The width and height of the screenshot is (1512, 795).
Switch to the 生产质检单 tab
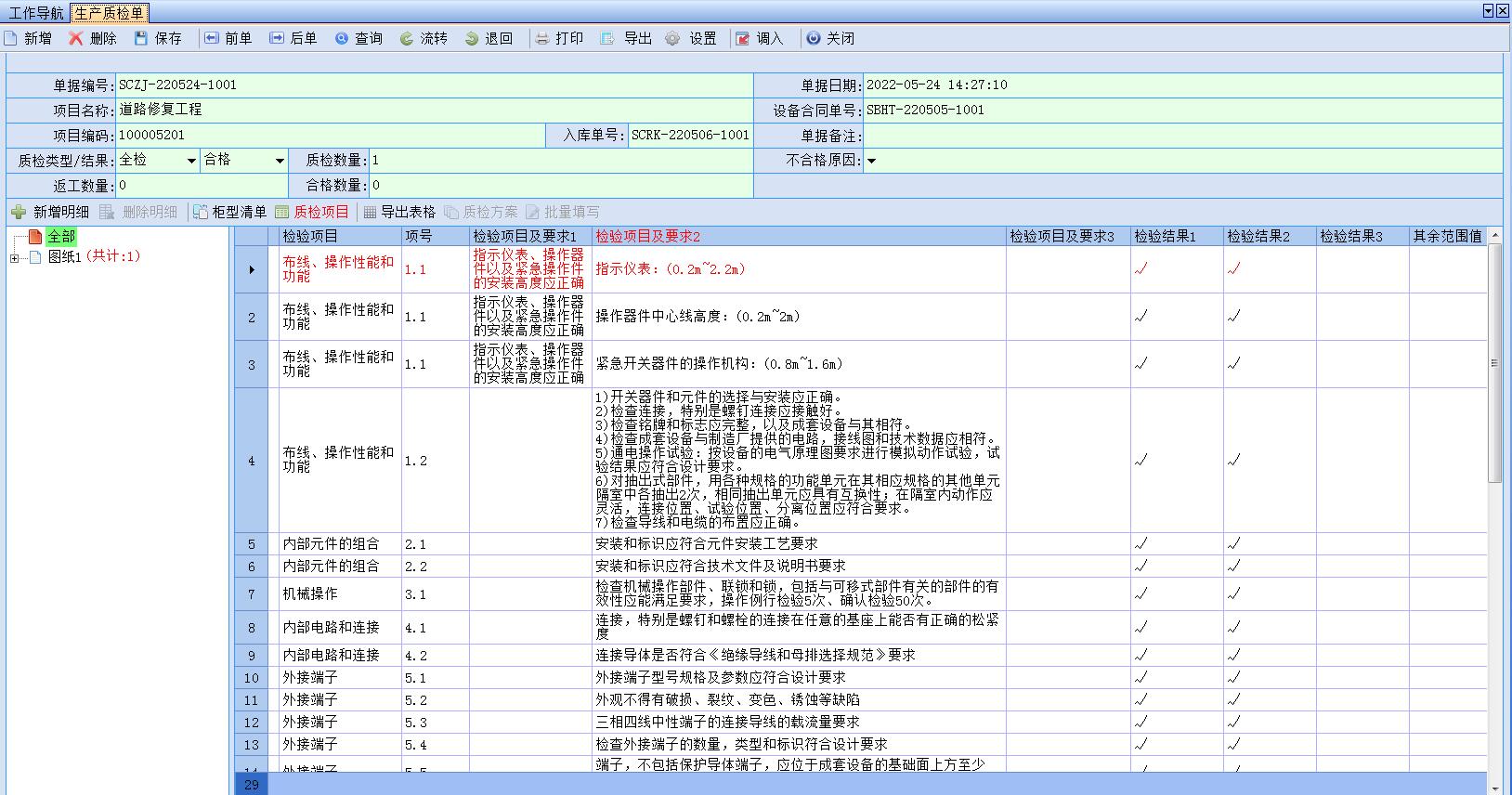pyautogui.click(x=109, y=13)
